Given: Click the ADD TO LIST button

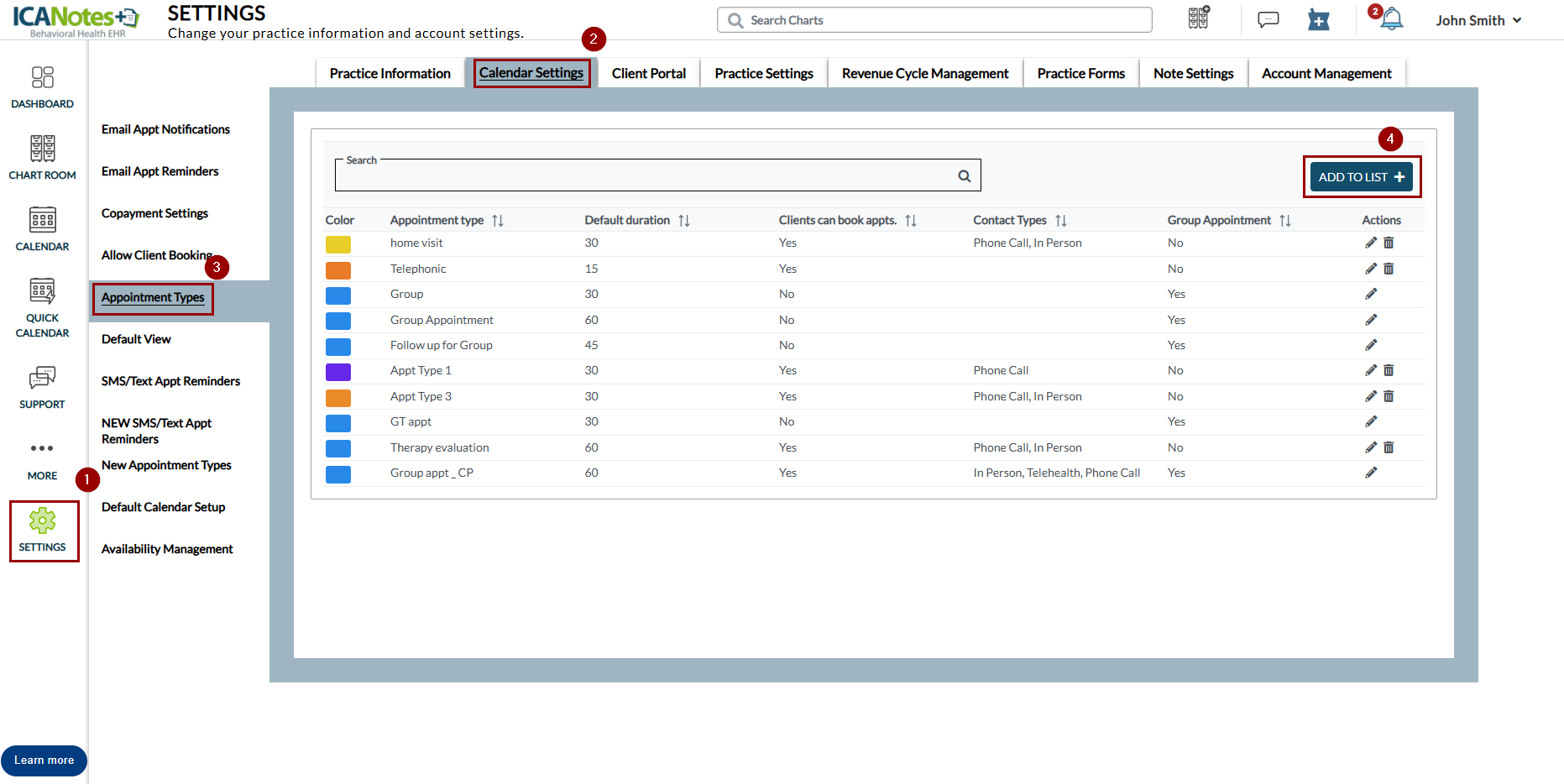Looking at the screenshot, I should (x=1362, y=177).
